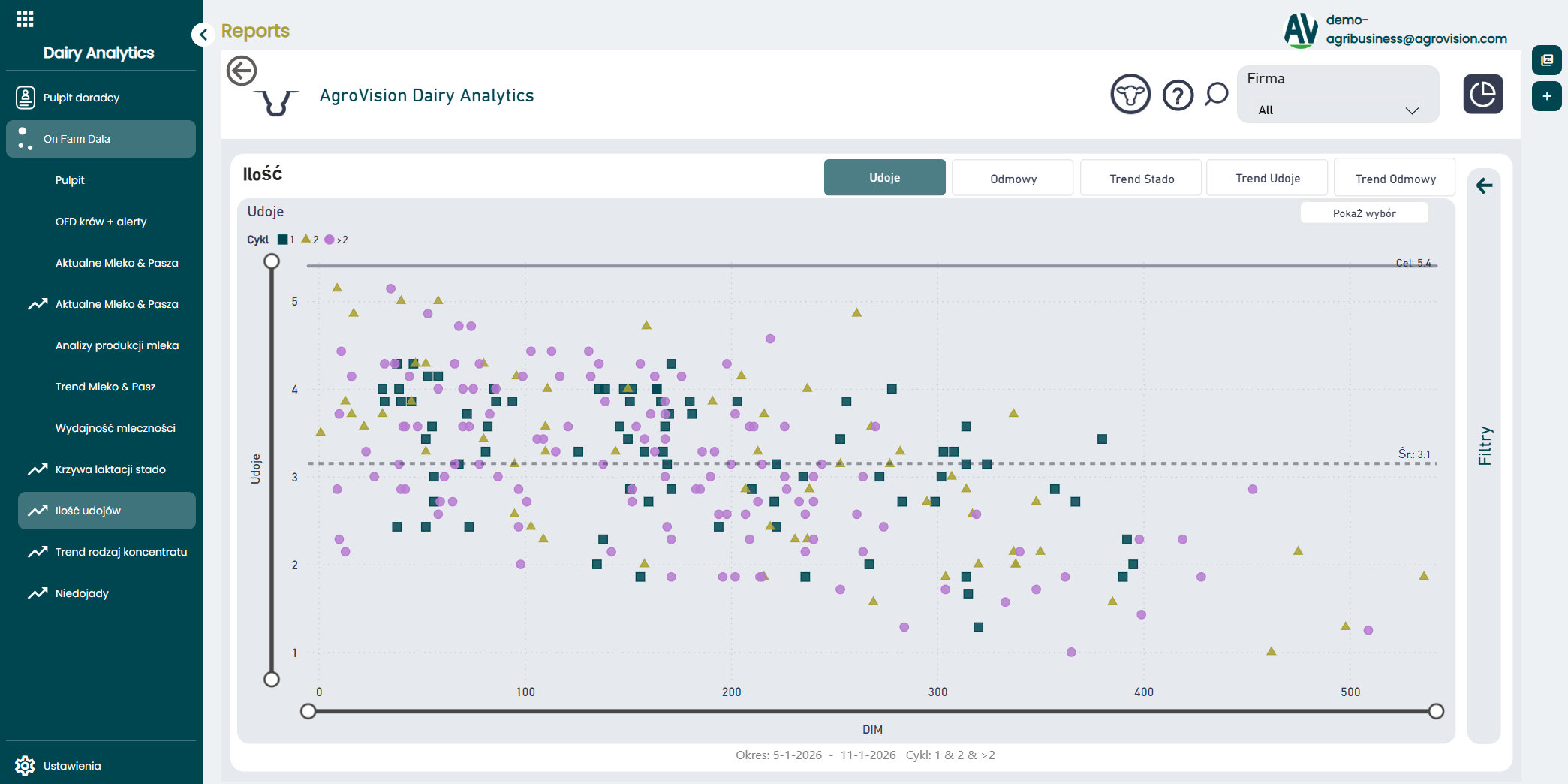Toggle cycle 2 legend triangle

coord(306,240)
